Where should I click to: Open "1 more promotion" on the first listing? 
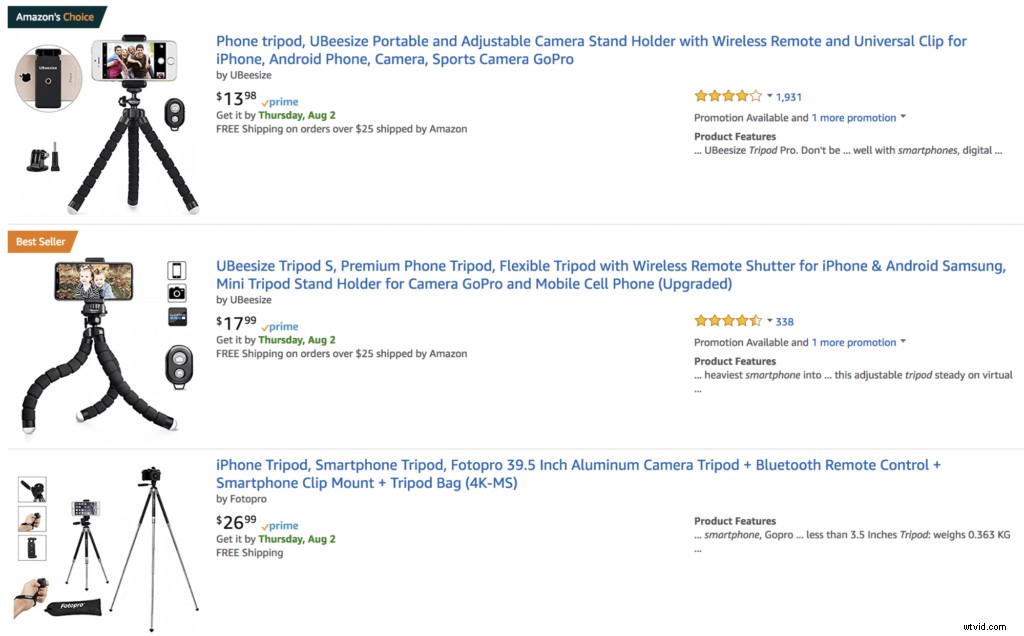(855, 117)
